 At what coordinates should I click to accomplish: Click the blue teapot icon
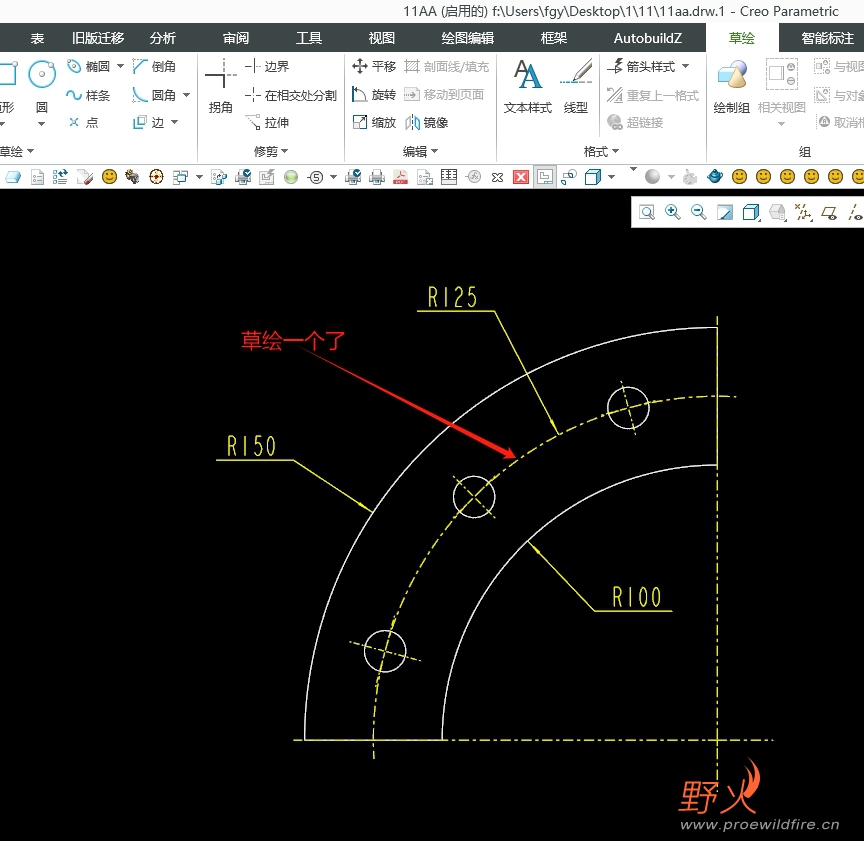pyautogui.click(x=715, y=177)
